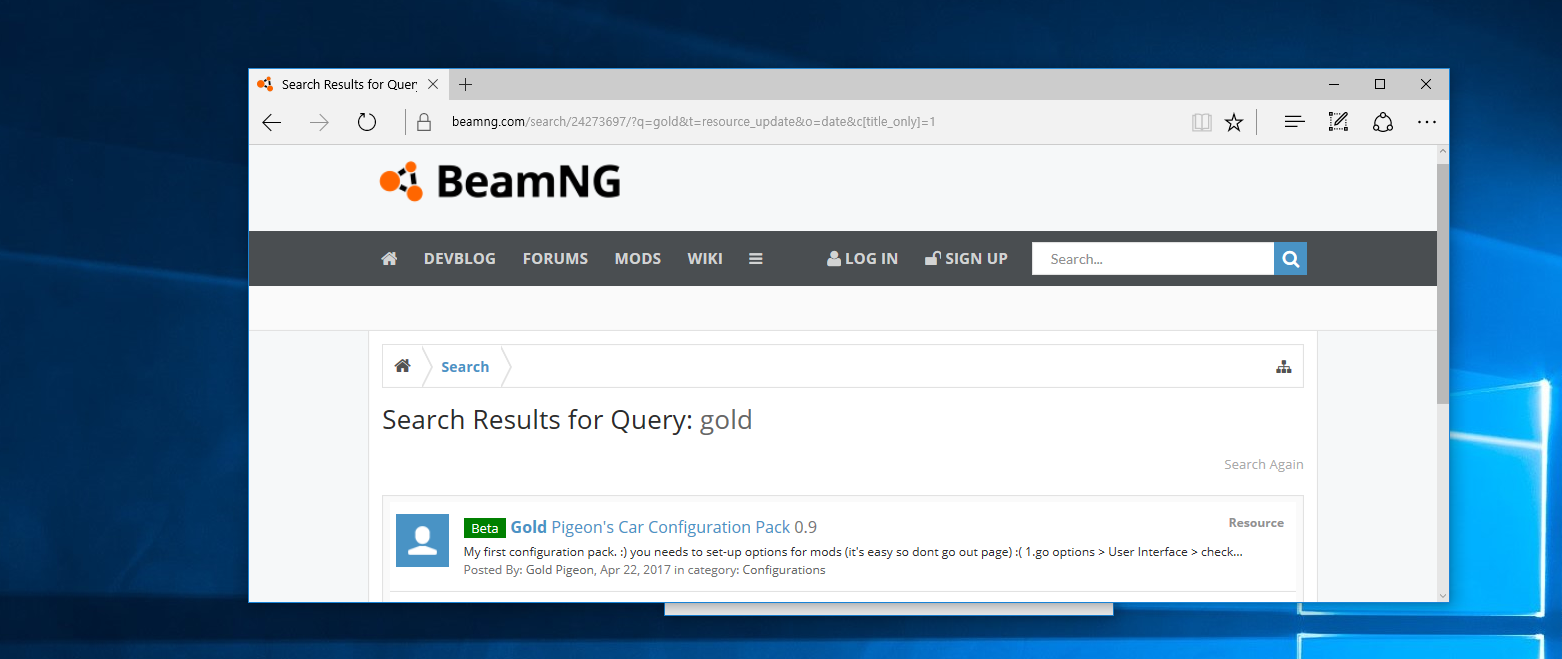1562x659 pixels.
Task: Click the Resource label on the result
Action: 1256,523
